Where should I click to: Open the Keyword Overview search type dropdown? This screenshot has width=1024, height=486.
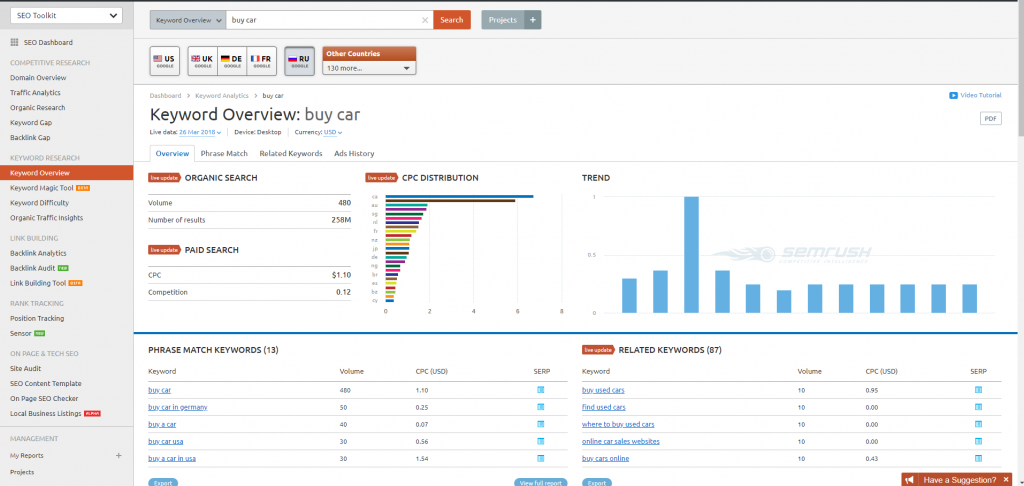188,20
